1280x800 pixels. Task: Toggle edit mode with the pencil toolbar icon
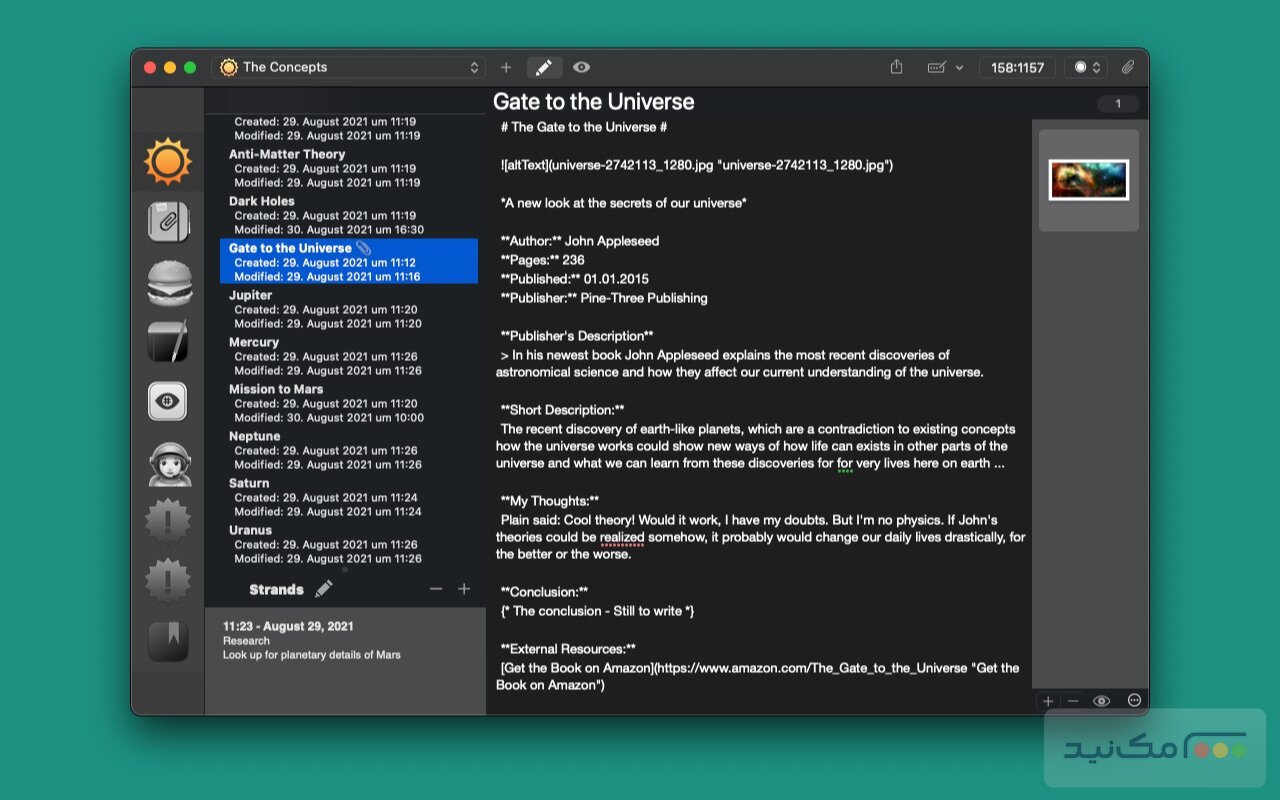[x=544, y=67]
